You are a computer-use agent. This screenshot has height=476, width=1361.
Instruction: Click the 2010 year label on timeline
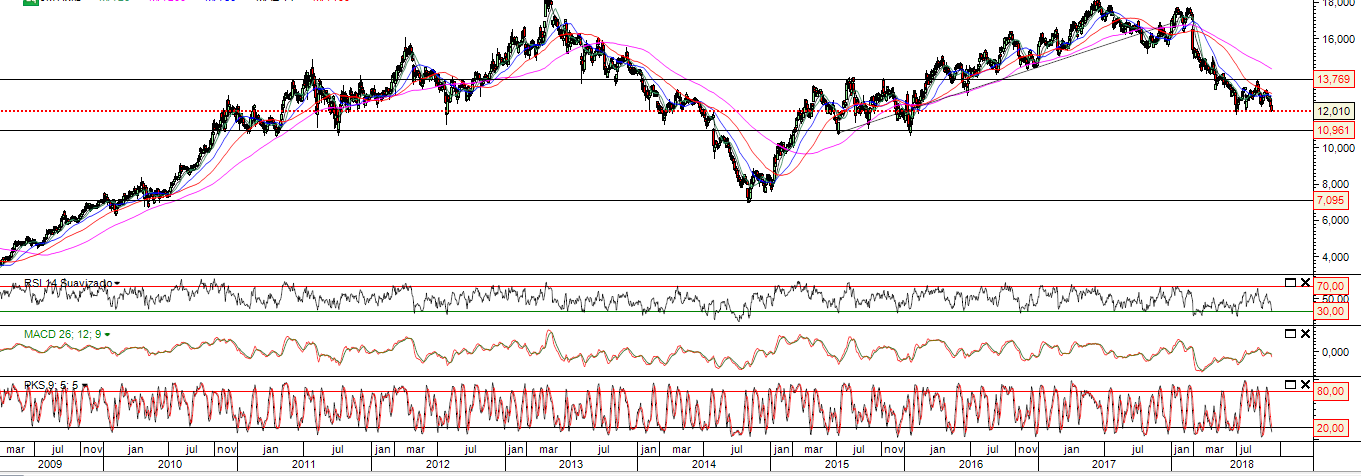pos(169,464)
